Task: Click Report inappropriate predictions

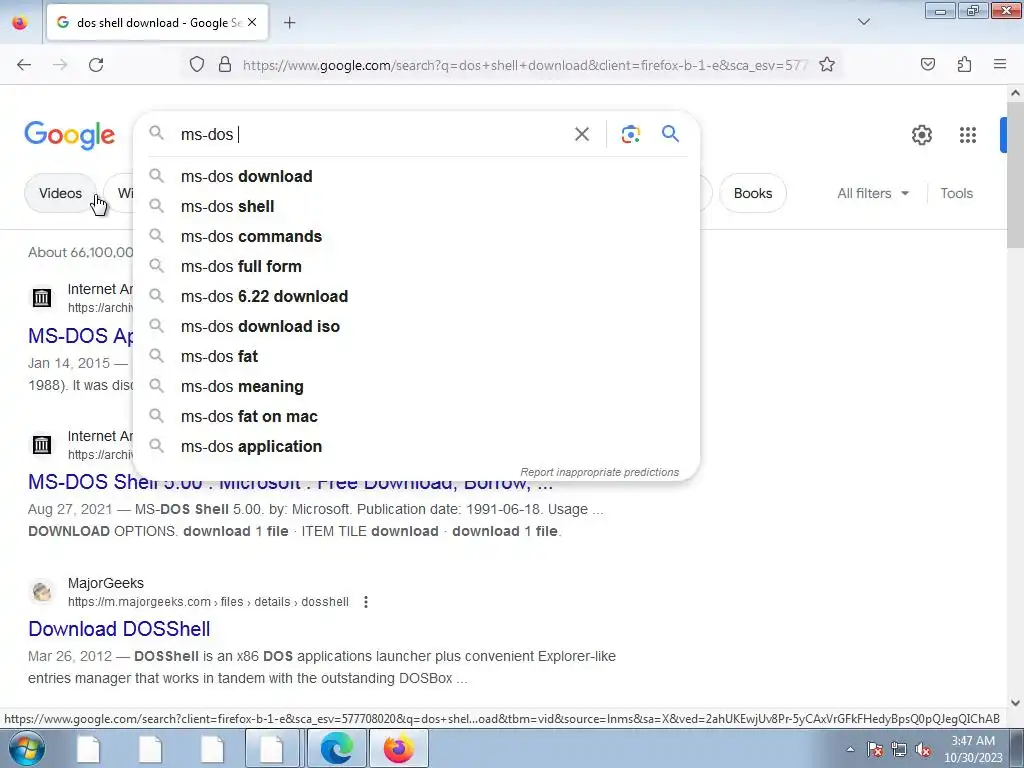Action: 600,472
